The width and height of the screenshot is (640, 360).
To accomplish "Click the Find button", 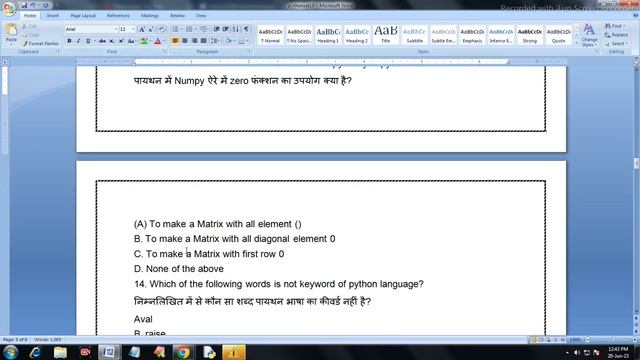I will 615,26.
